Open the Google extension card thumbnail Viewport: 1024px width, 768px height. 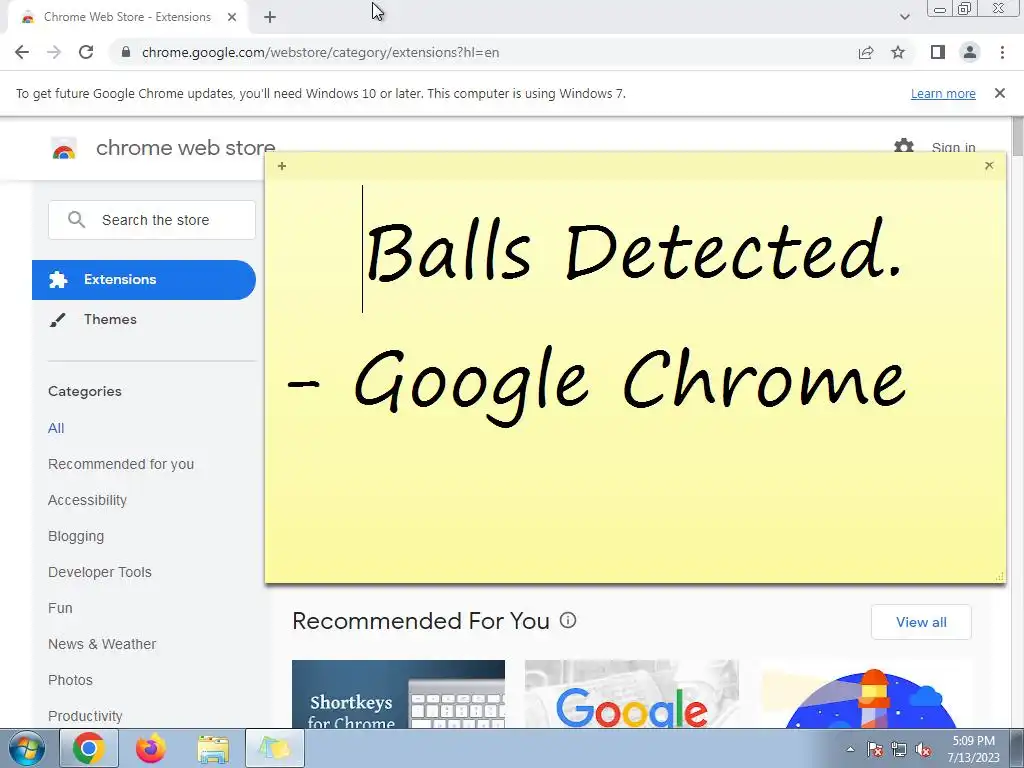[x=632, y=694]
